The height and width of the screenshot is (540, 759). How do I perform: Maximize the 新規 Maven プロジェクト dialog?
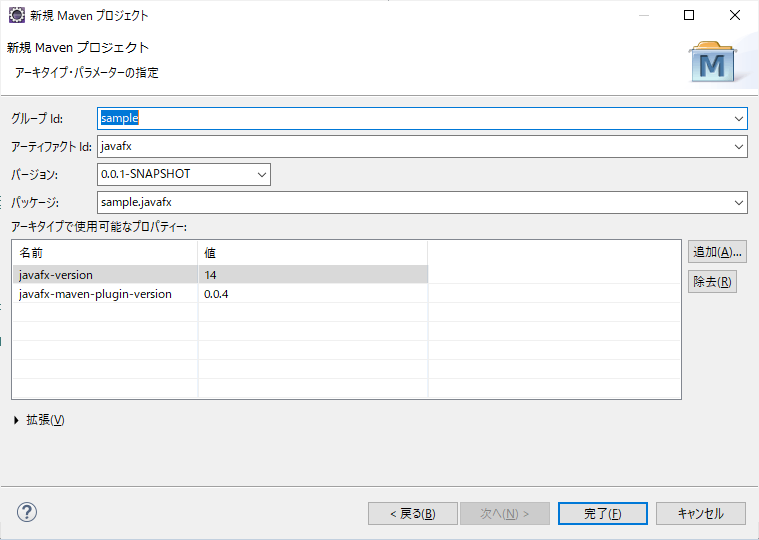click(689, 15)
